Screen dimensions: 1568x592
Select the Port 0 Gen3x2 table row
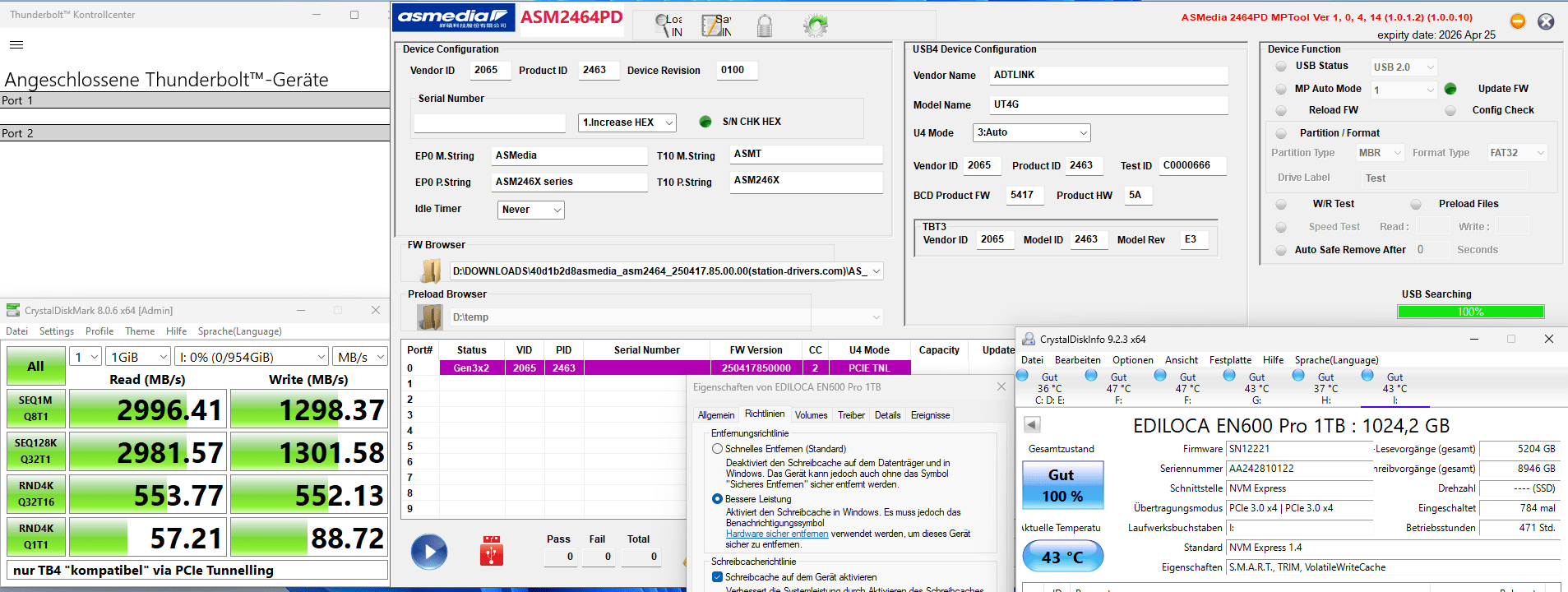pyautogui.click(x=658, y=368)
